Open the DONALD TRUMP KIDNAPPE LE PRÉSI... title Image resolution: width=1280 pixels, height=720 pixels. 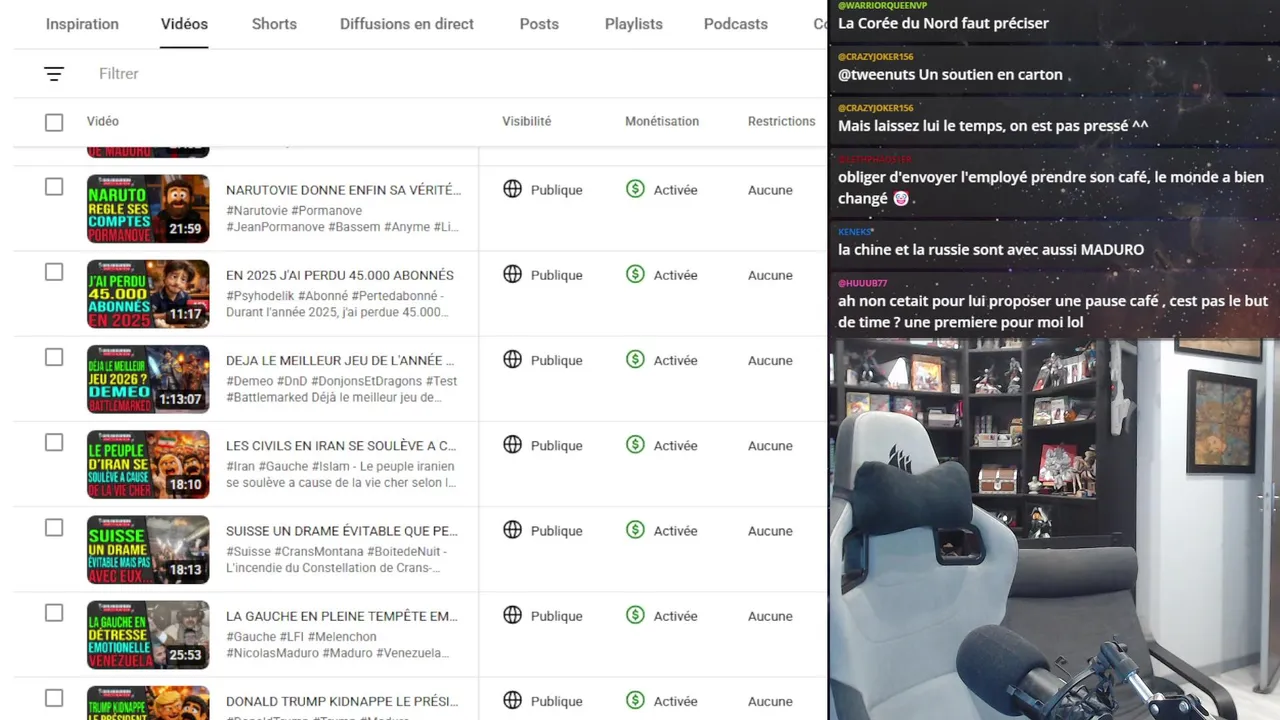click(x=342, y=701)
